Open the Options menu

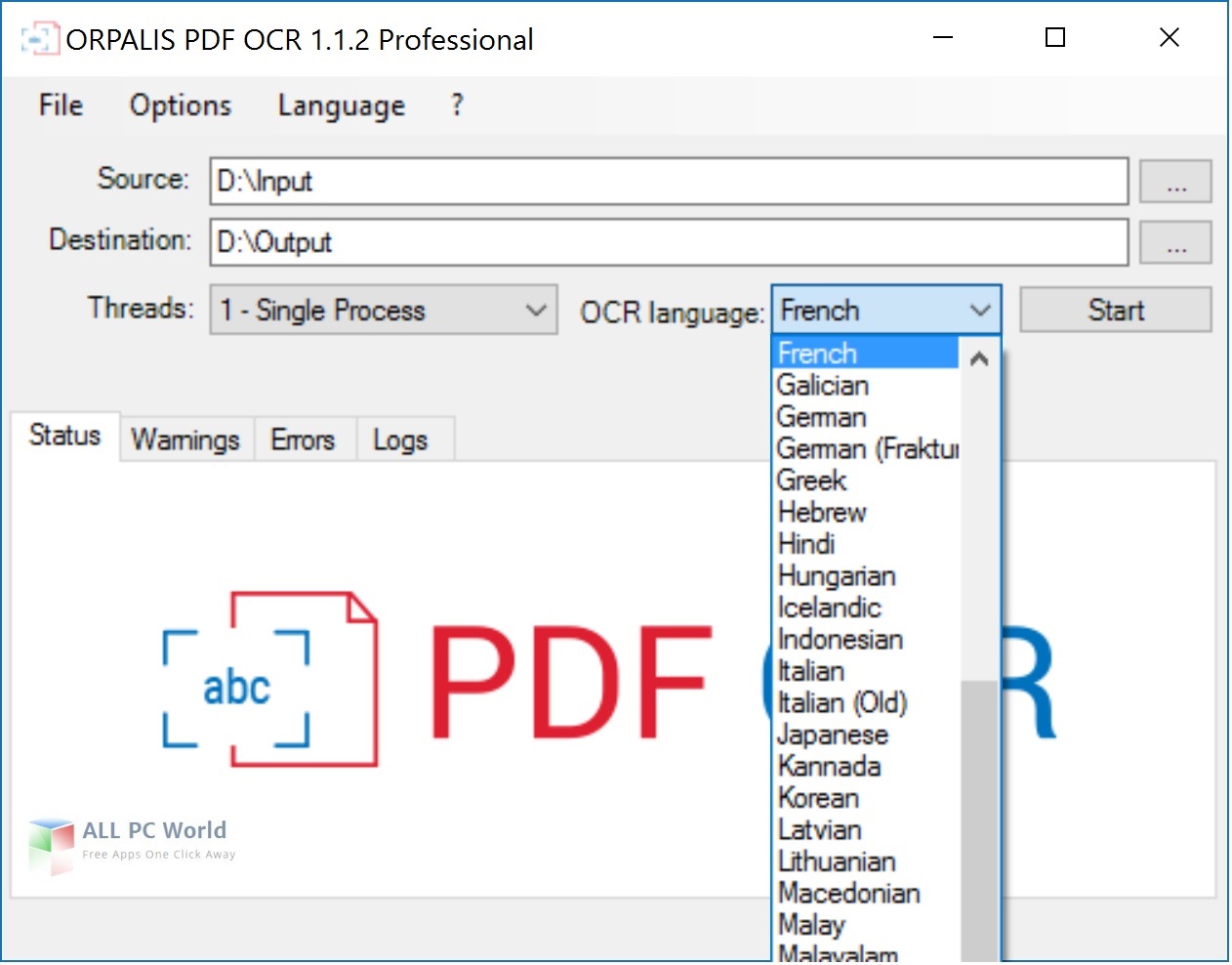click(181, 105)
